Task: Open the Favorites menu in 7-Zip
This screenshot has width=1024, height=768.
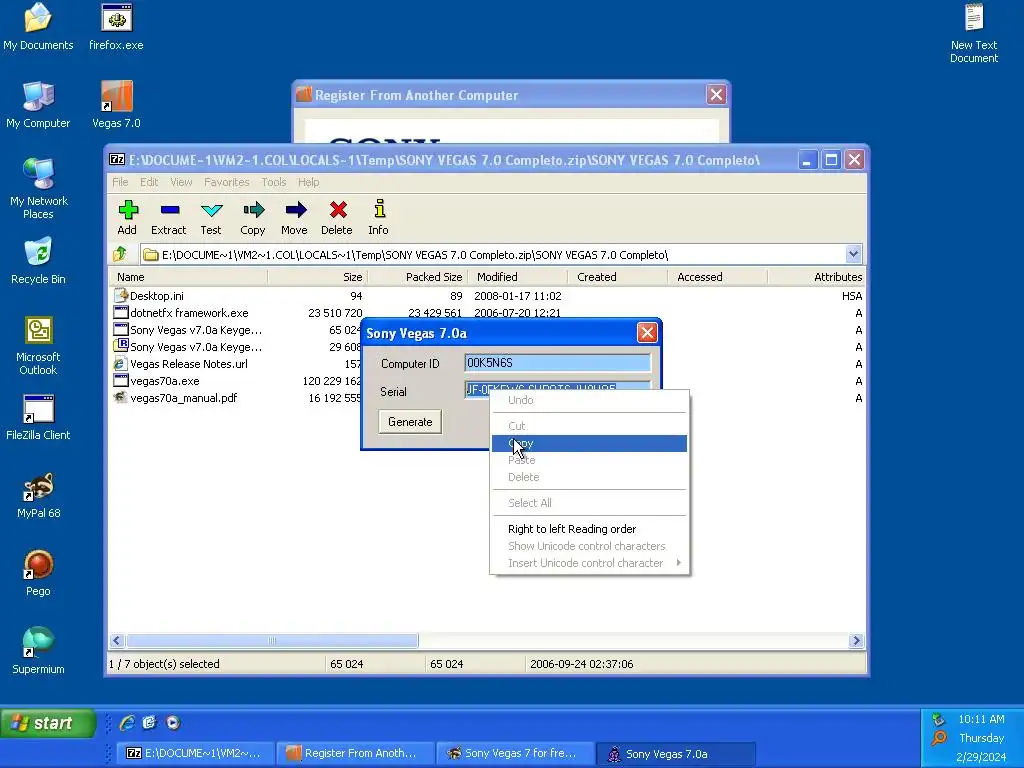Action: 227,182
